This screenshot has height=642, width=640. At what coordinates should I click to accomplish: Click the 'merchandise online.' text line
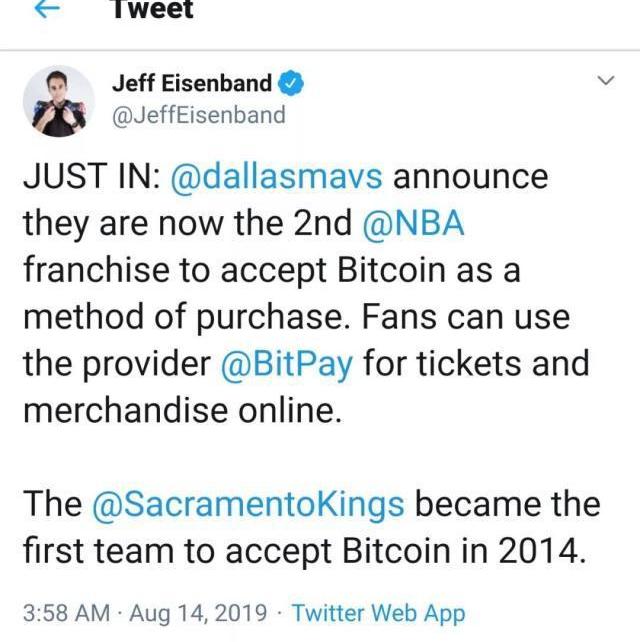coord(183,410)
